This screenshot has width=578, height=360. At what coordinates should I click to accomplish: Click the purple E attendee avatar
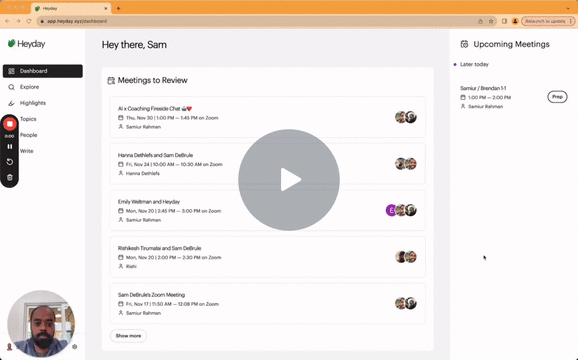(x=391, y=210)
